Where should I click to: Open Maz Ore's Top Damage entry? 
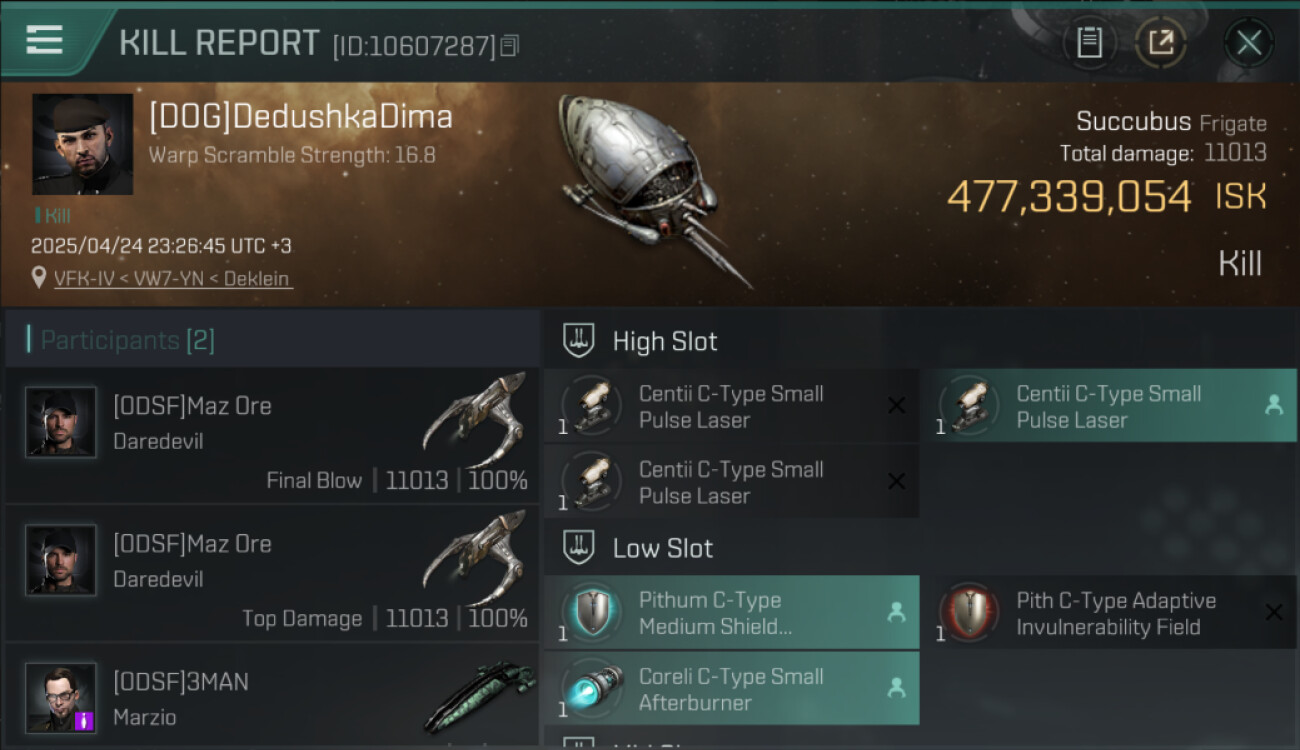[x=272, y=573]
